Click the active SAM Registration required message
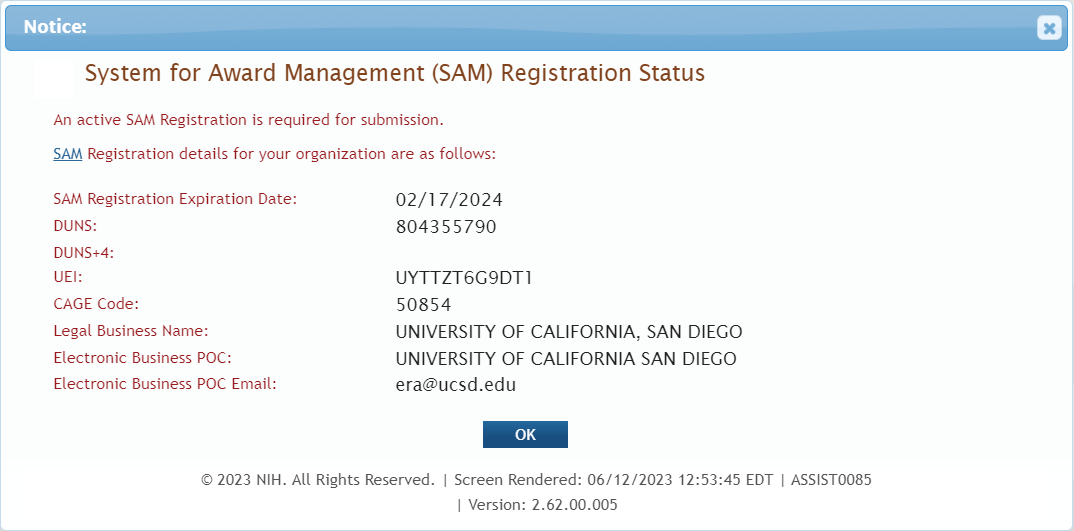 [248, 120]
